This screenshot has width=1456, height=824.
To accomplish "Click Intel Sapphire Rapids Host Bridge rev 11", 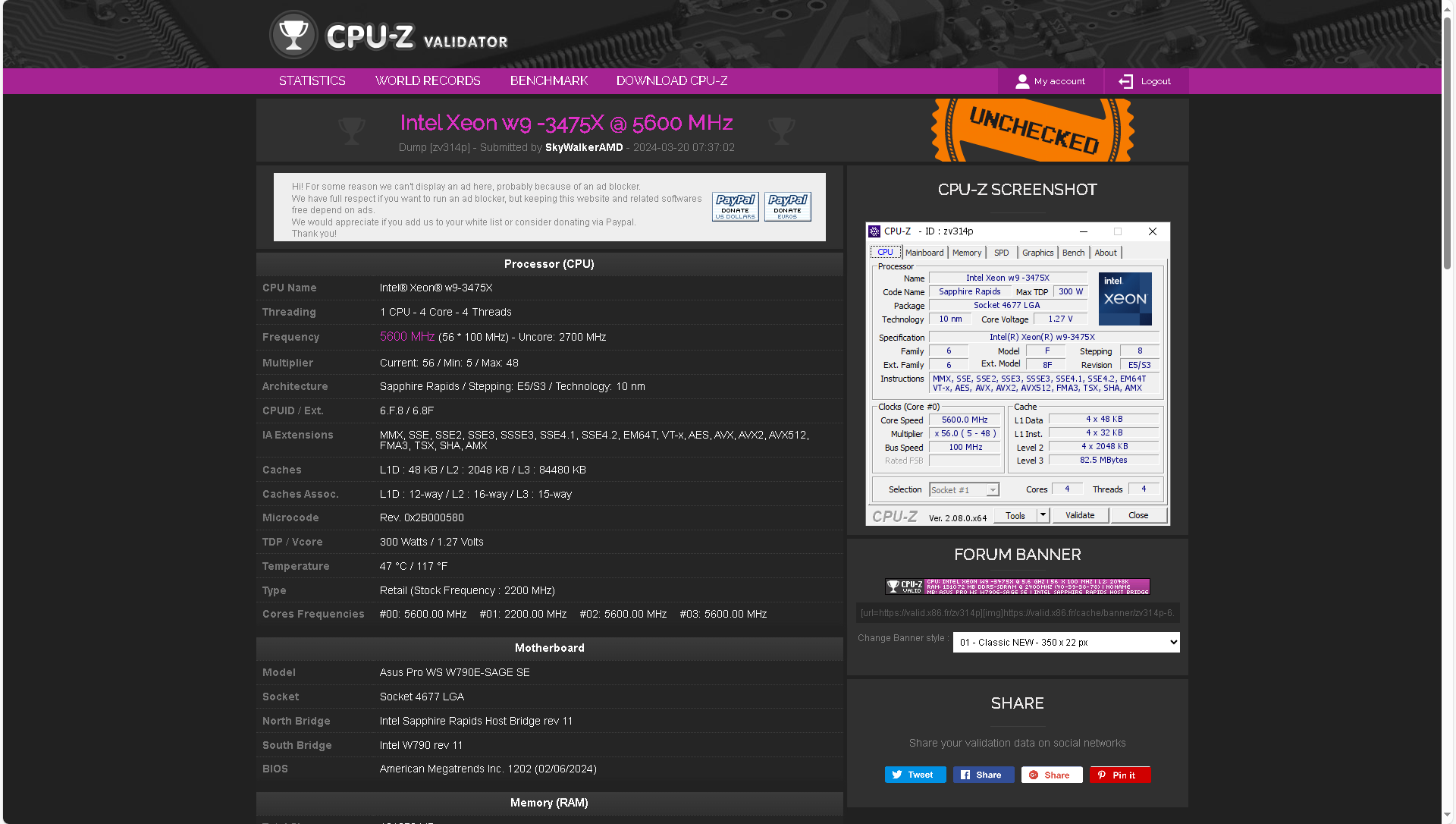I will click(476, 721).
